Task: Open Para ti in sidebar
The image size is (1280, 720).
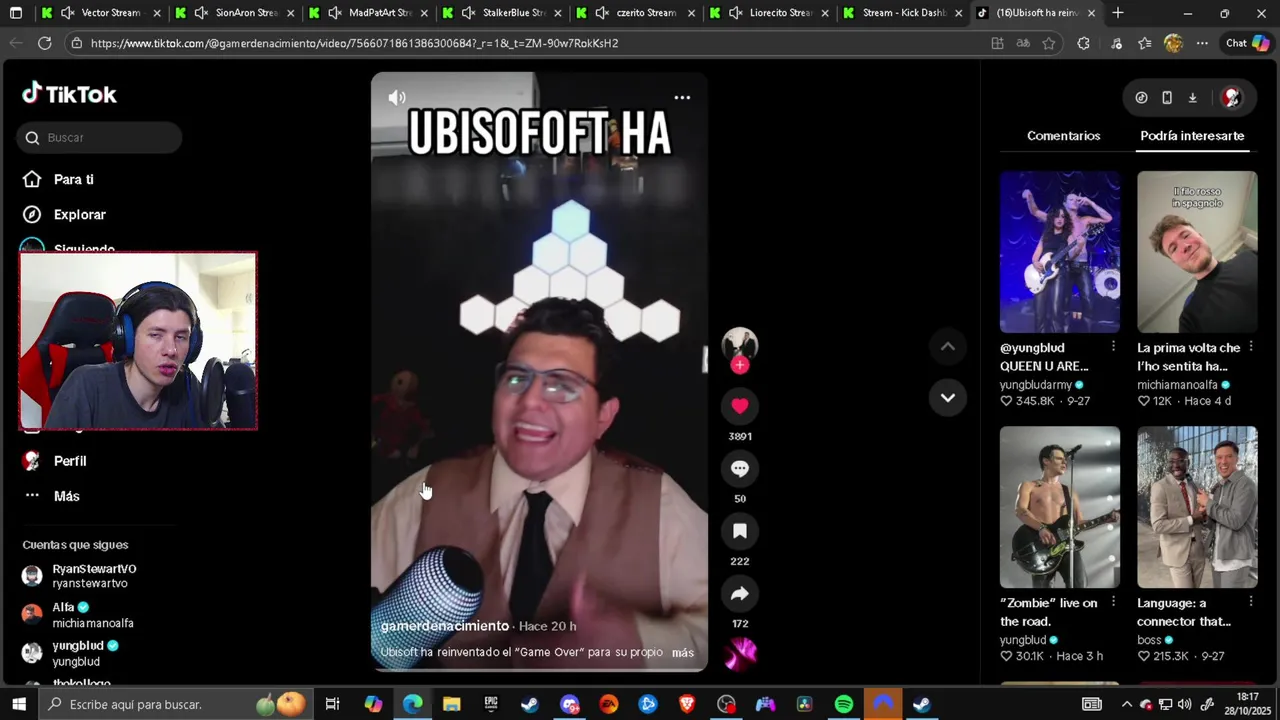Action: point(73,179)
